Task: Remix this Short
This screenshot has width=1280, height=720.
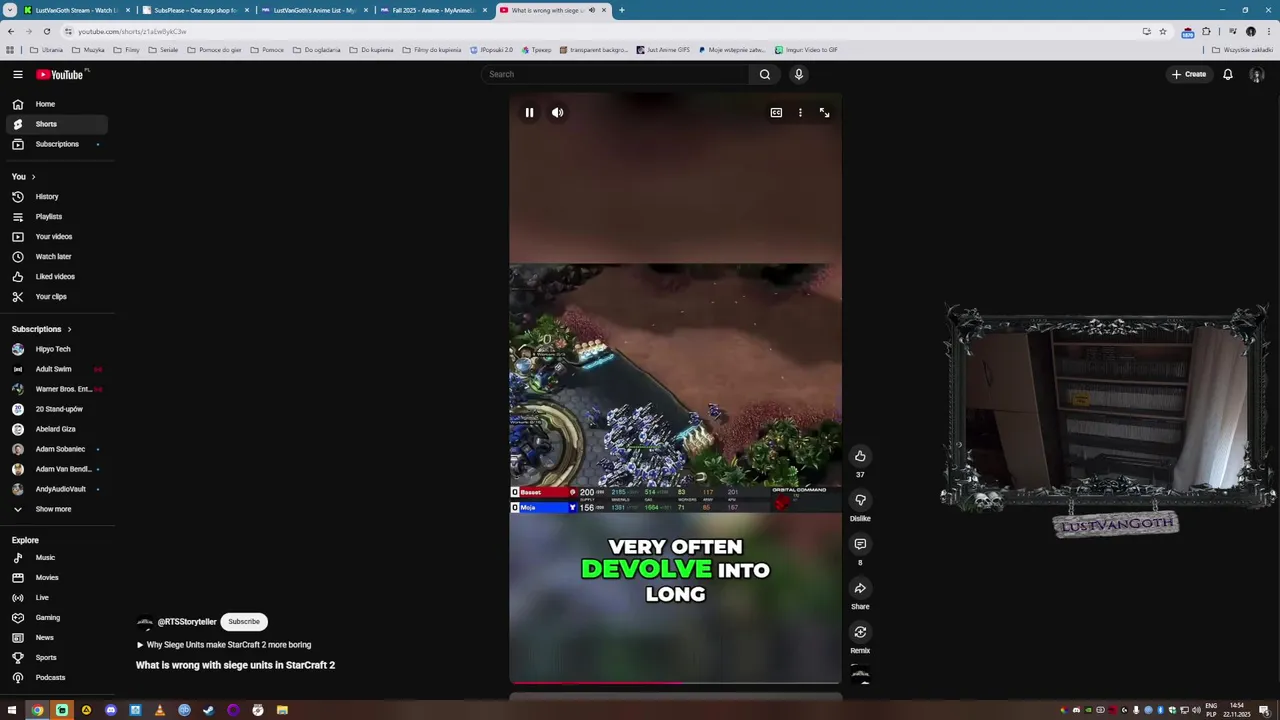Action: [x=860, y=632]
